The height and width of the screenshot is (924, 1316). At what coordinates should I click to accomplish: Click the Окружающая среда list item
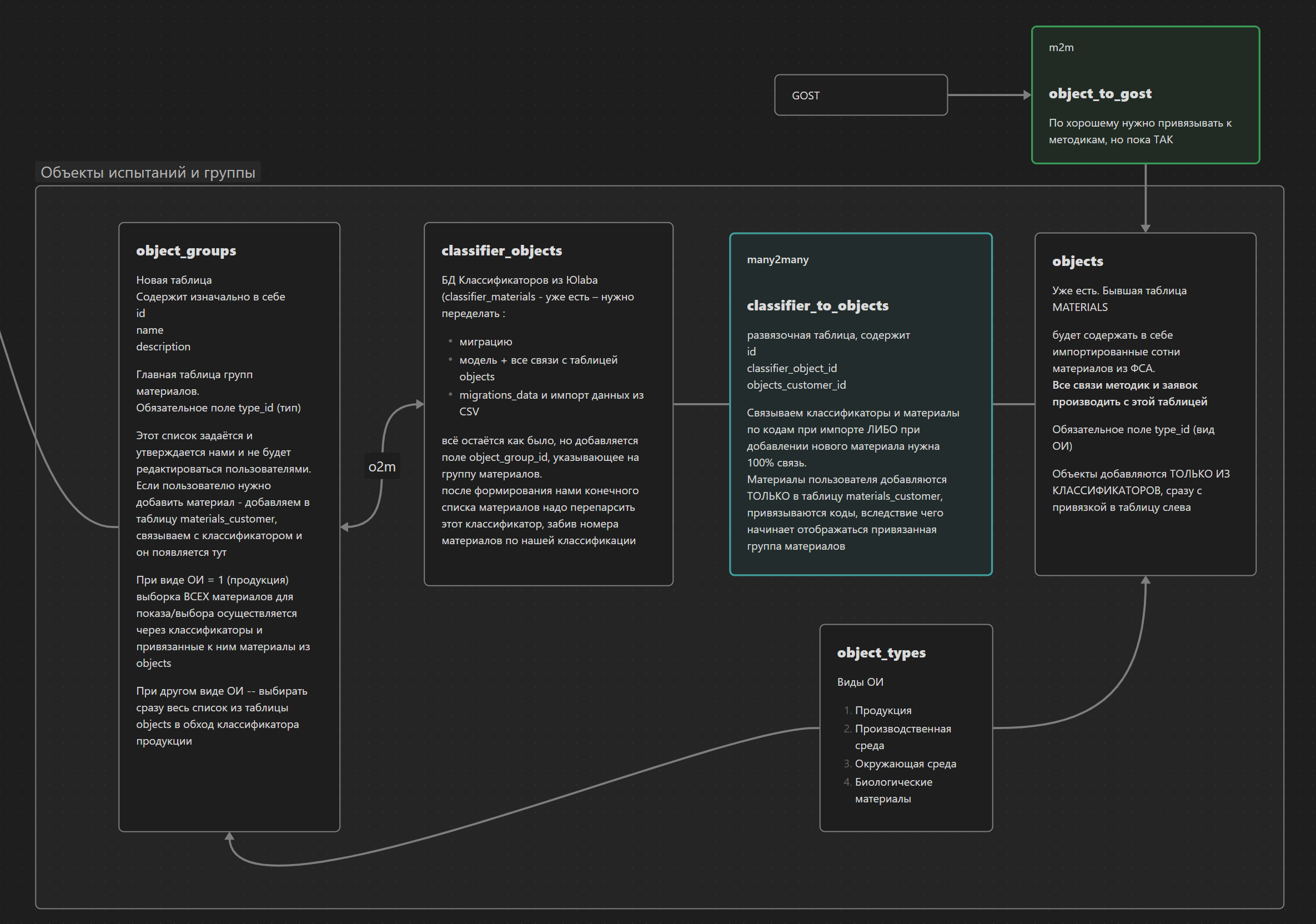click(905, 764)
